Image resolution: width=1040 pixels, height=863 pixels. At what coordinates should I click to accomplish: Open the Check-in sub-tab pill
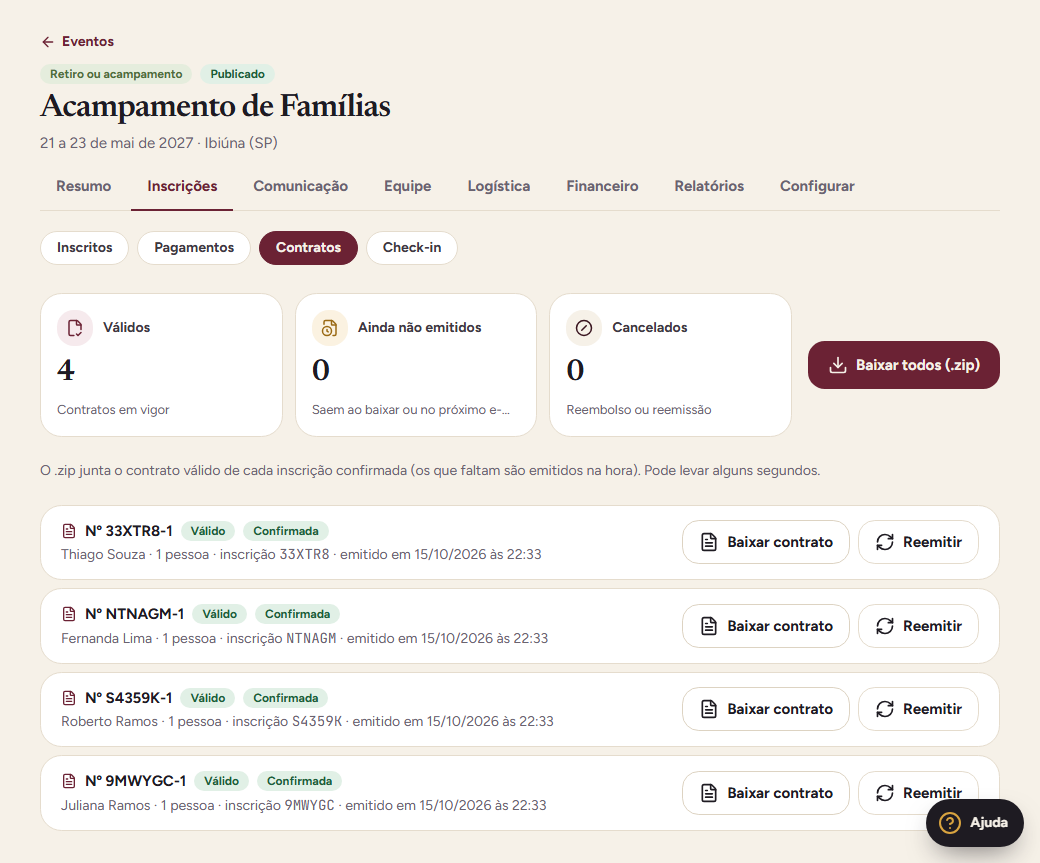pos(412,248)
